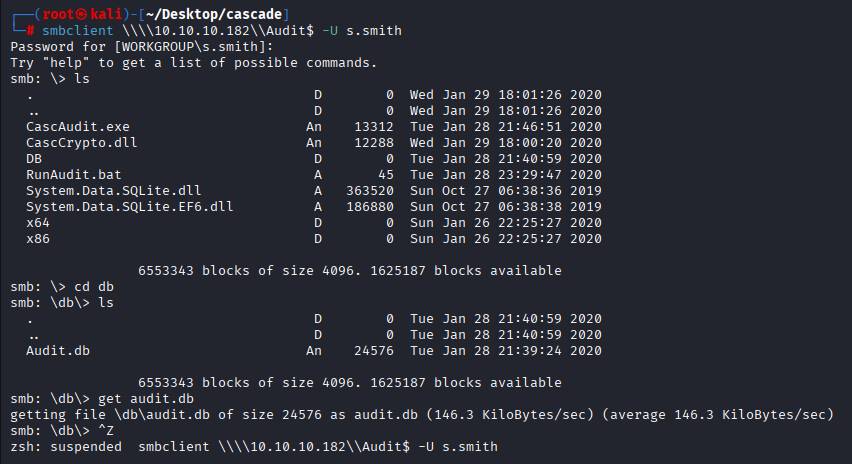Click the 13312 file size value

374,127
